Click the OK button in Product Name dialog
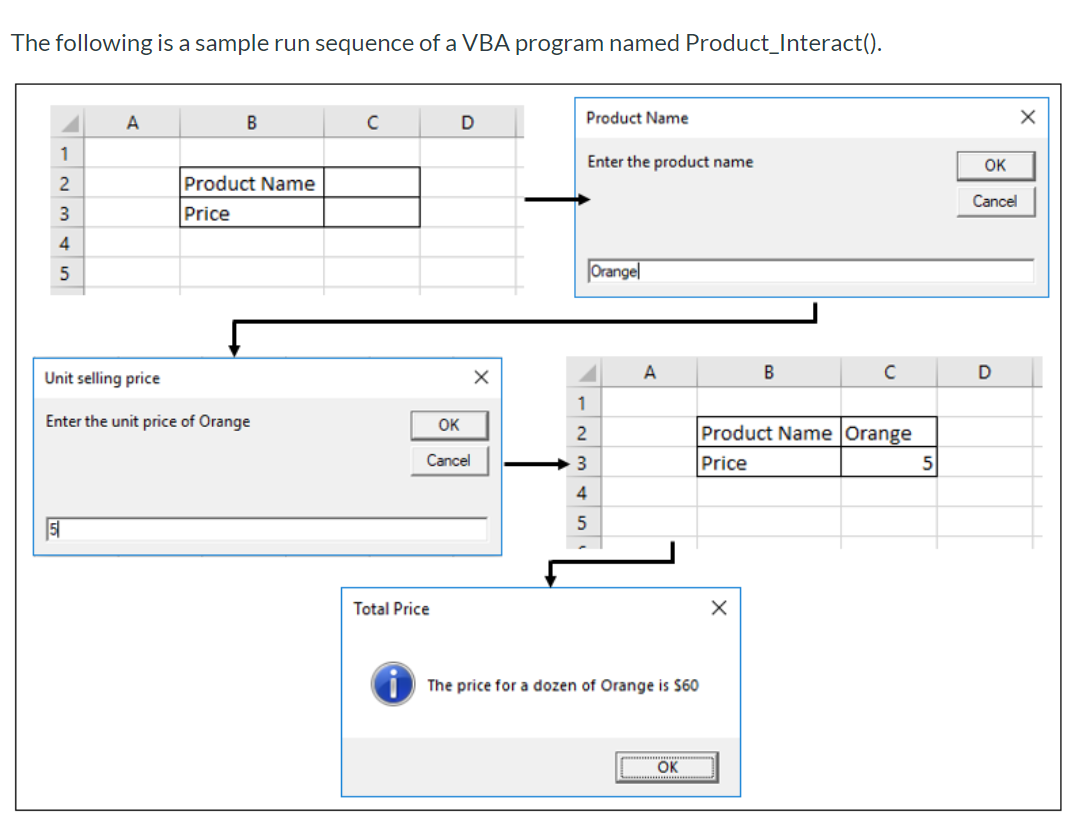This screenshot has width=1079, height=835. pyautogui.click(x=995, y=165)
